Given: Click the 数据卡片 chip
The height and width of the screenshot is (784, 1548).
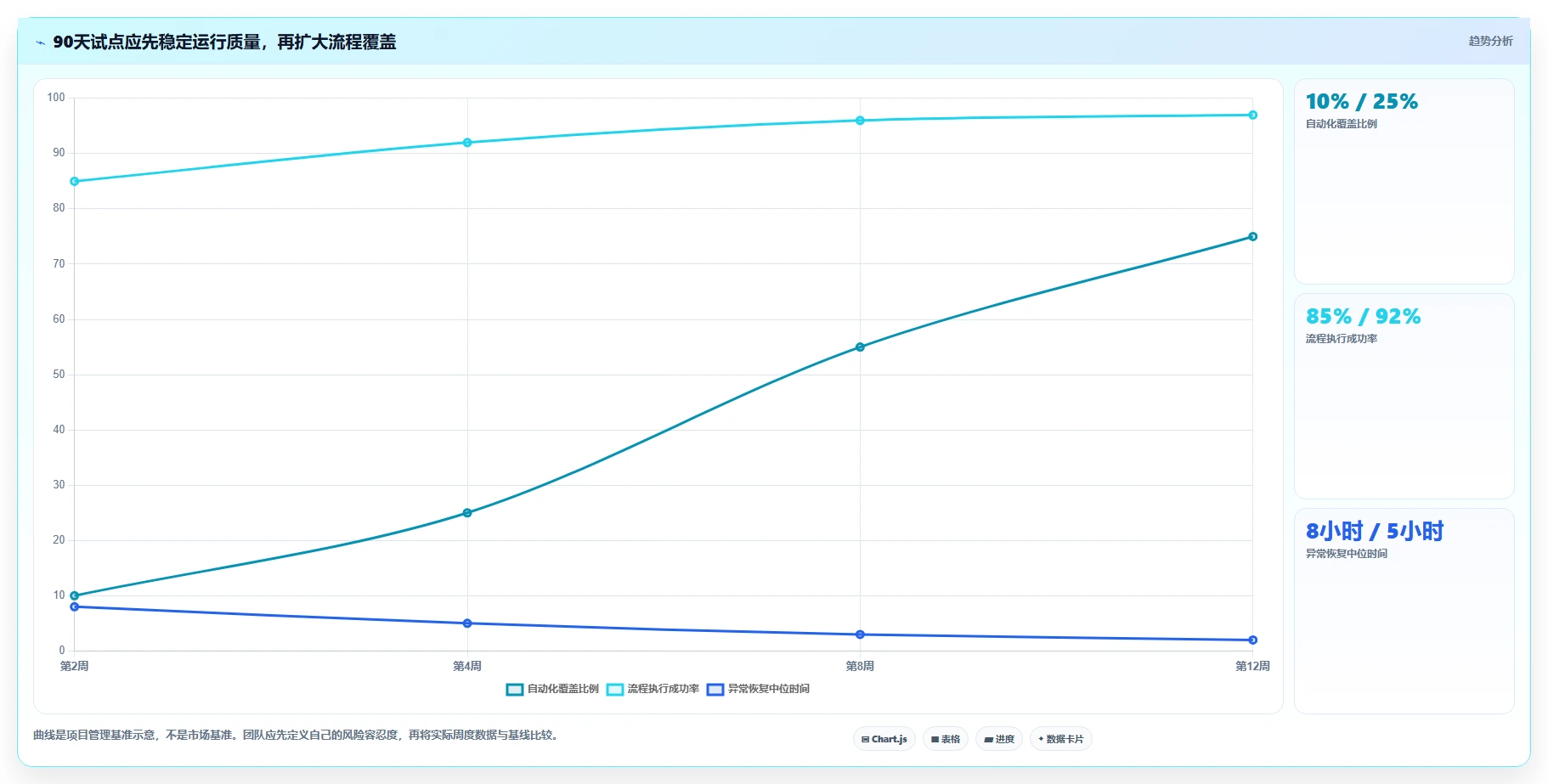Looking at the screenshot, I should [x=1060, y=739].
